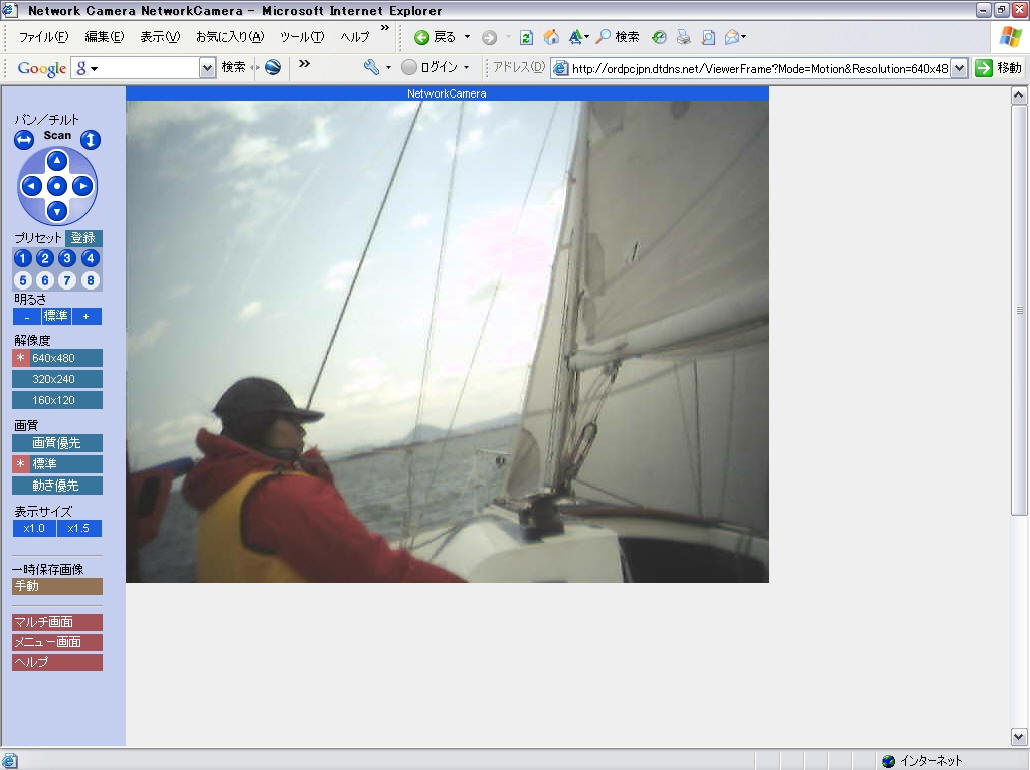This screenshot has height=770, width=1030.
Task: Open the red ヘルプ link in sidebar
Action: coord(57,662)
